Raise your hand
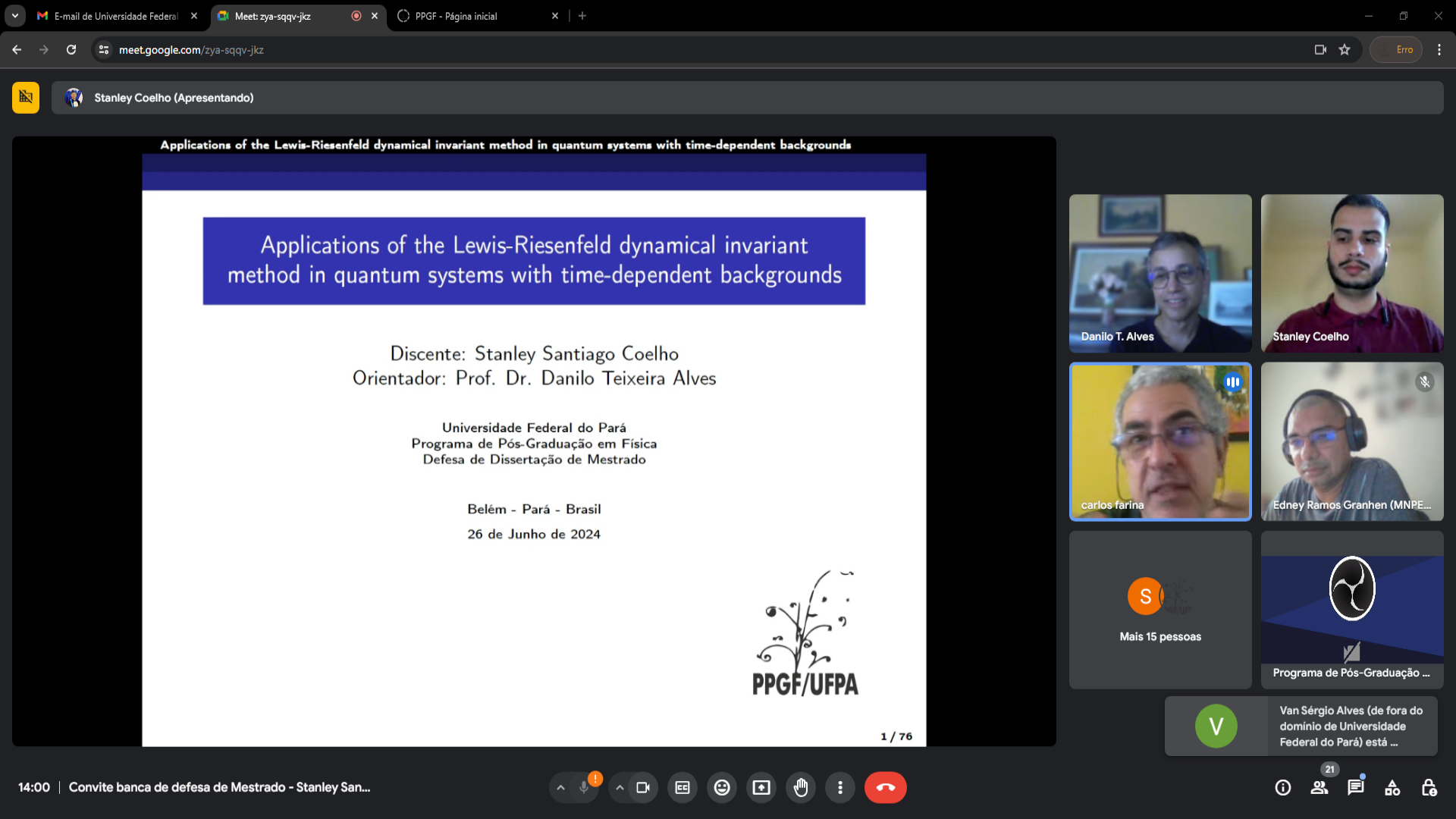1456x819 pixels. click(801, 787)
